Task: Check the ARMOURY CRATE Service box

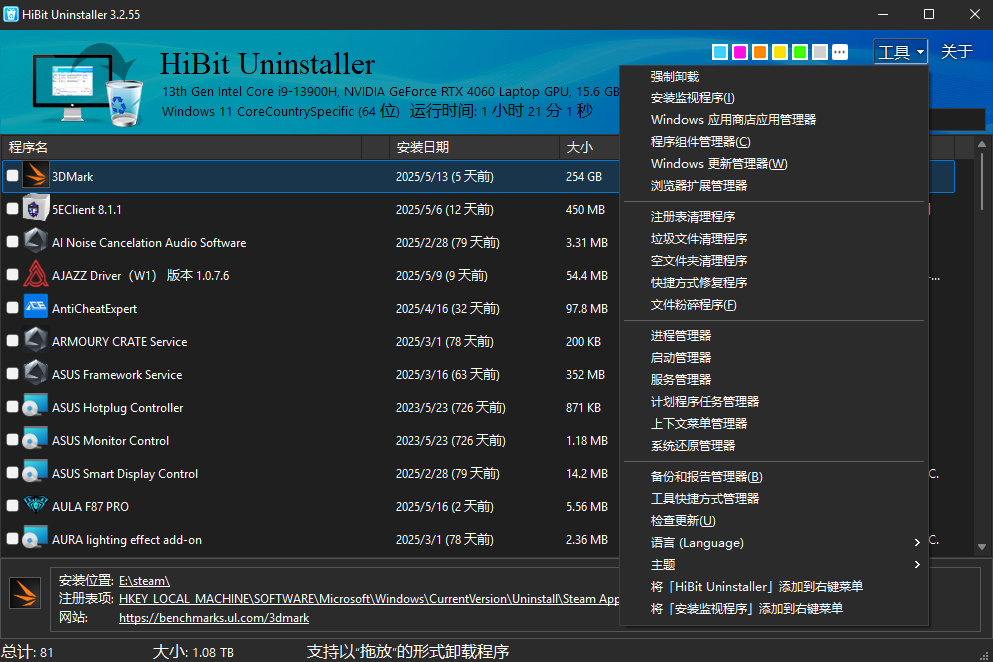Action: (12, 340)
